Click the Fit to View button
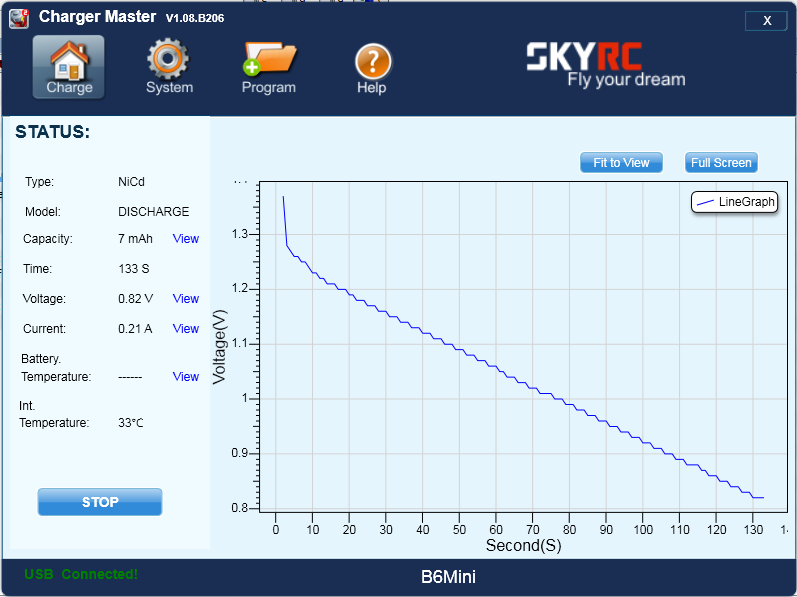The image size is (797, 597). coord(621,163)
